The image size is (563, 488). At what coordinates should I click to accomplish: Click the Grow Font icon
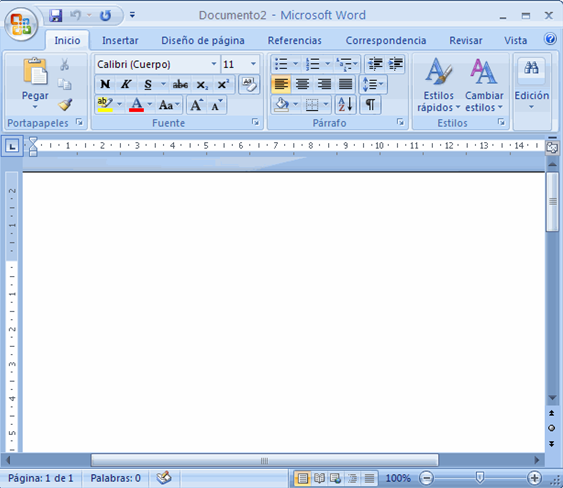(196, 105)
